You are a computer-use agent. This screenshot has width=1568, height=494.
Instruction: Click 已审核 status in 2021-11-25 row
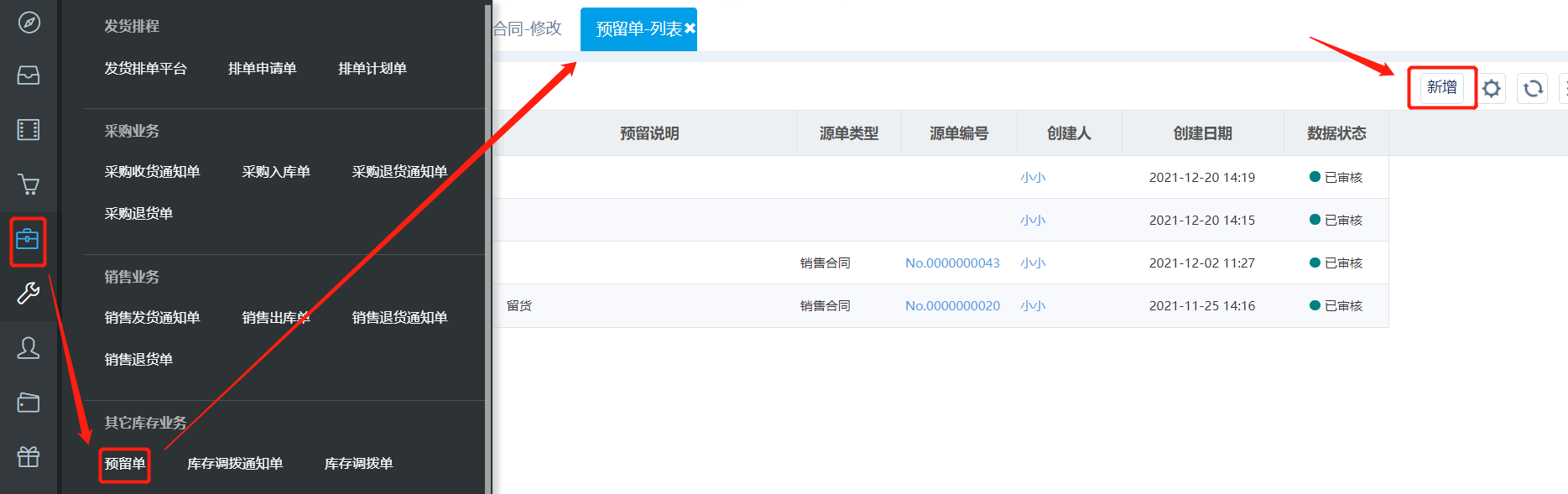[1336, 306]
